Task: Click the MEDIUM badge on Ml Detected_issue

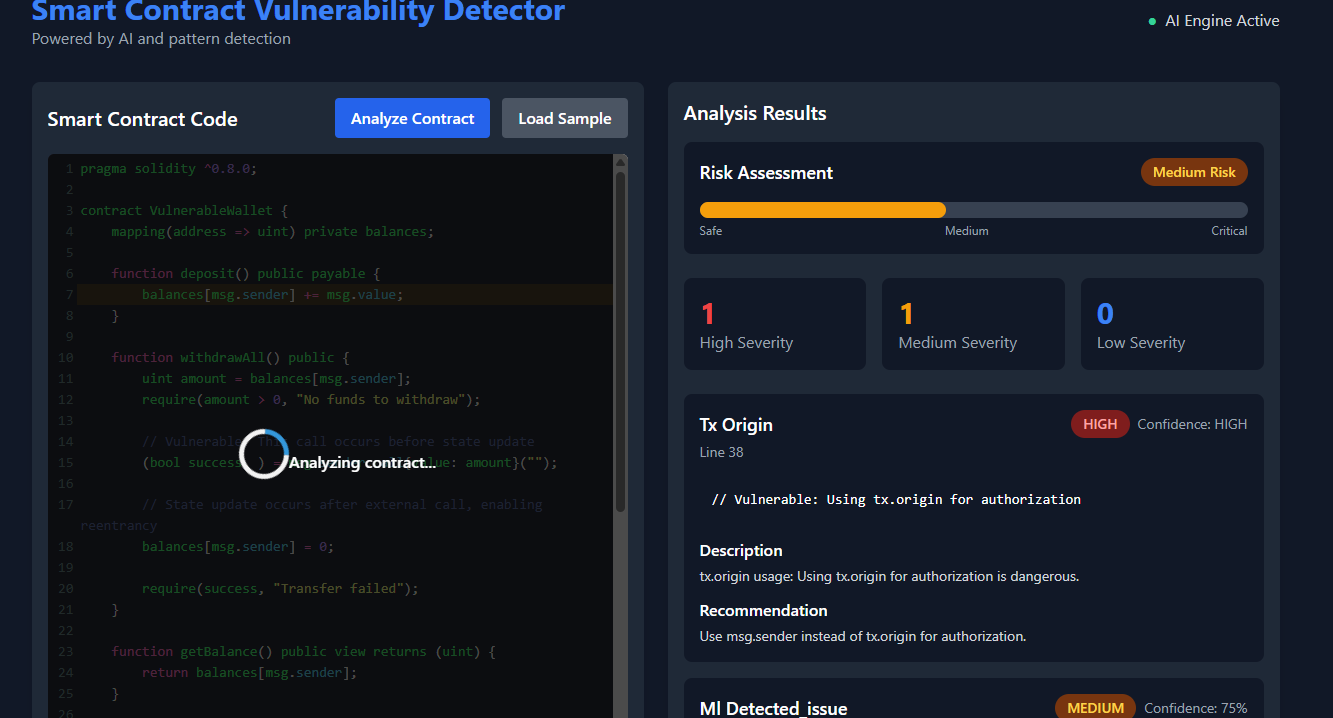Action: point(1095,708)
